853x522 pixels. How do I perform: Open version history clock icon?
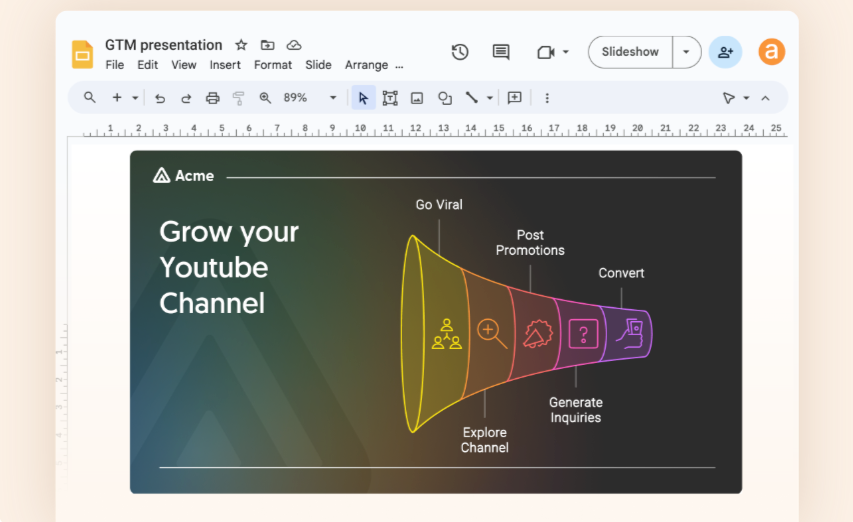[460, 52]
